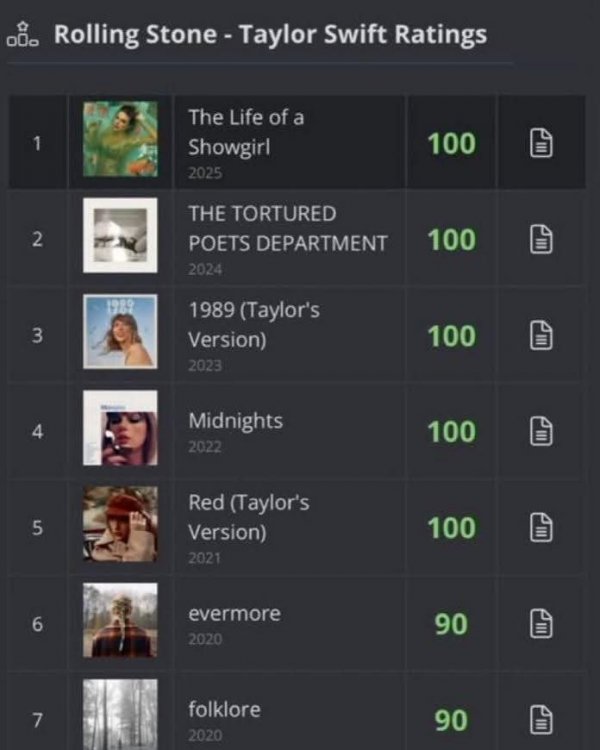Open Red (Taylor's Version) review icon

coord(540,527)
